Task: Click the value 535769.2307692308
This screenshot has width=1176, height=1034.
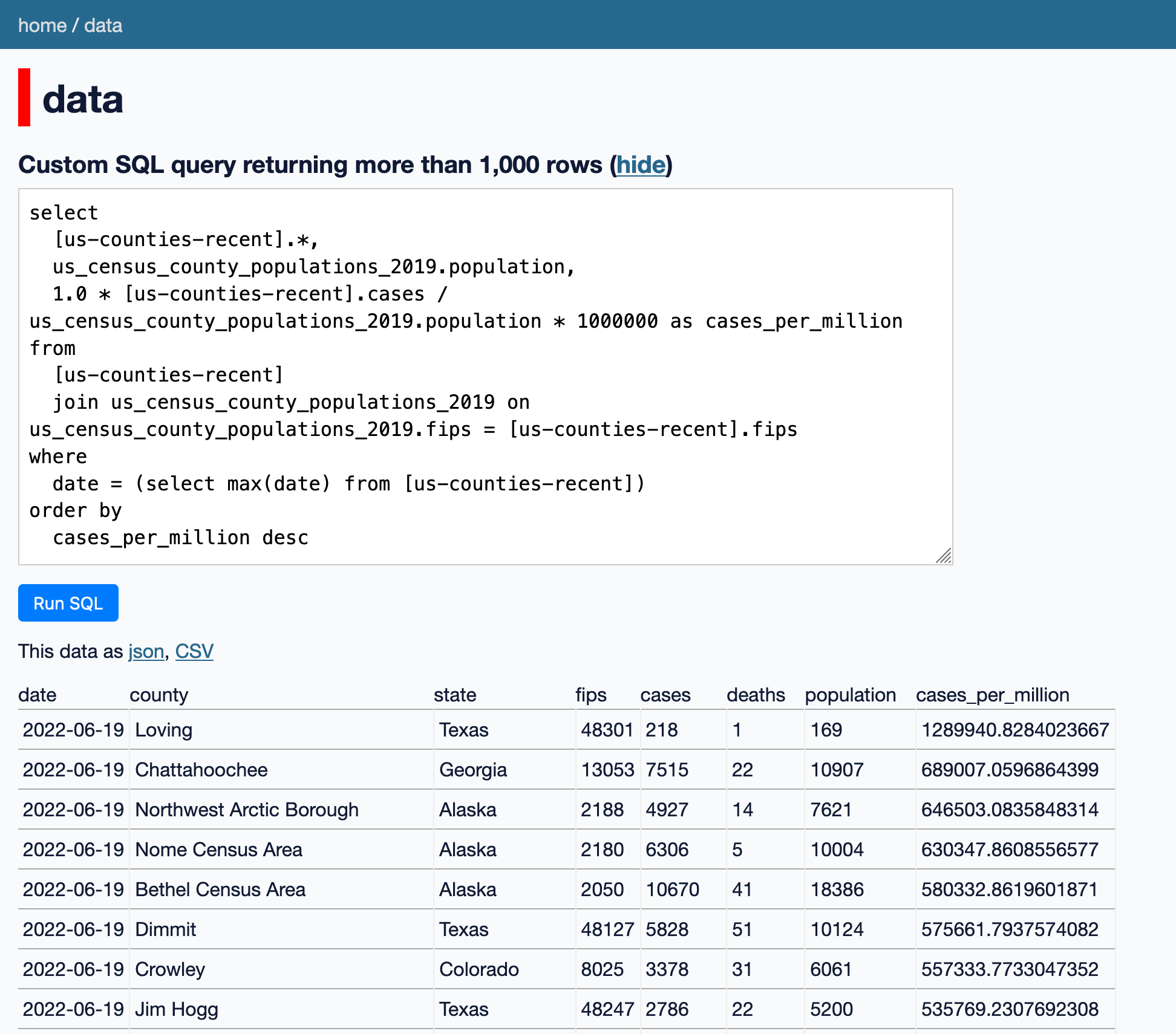Action: point(1010,1009)
